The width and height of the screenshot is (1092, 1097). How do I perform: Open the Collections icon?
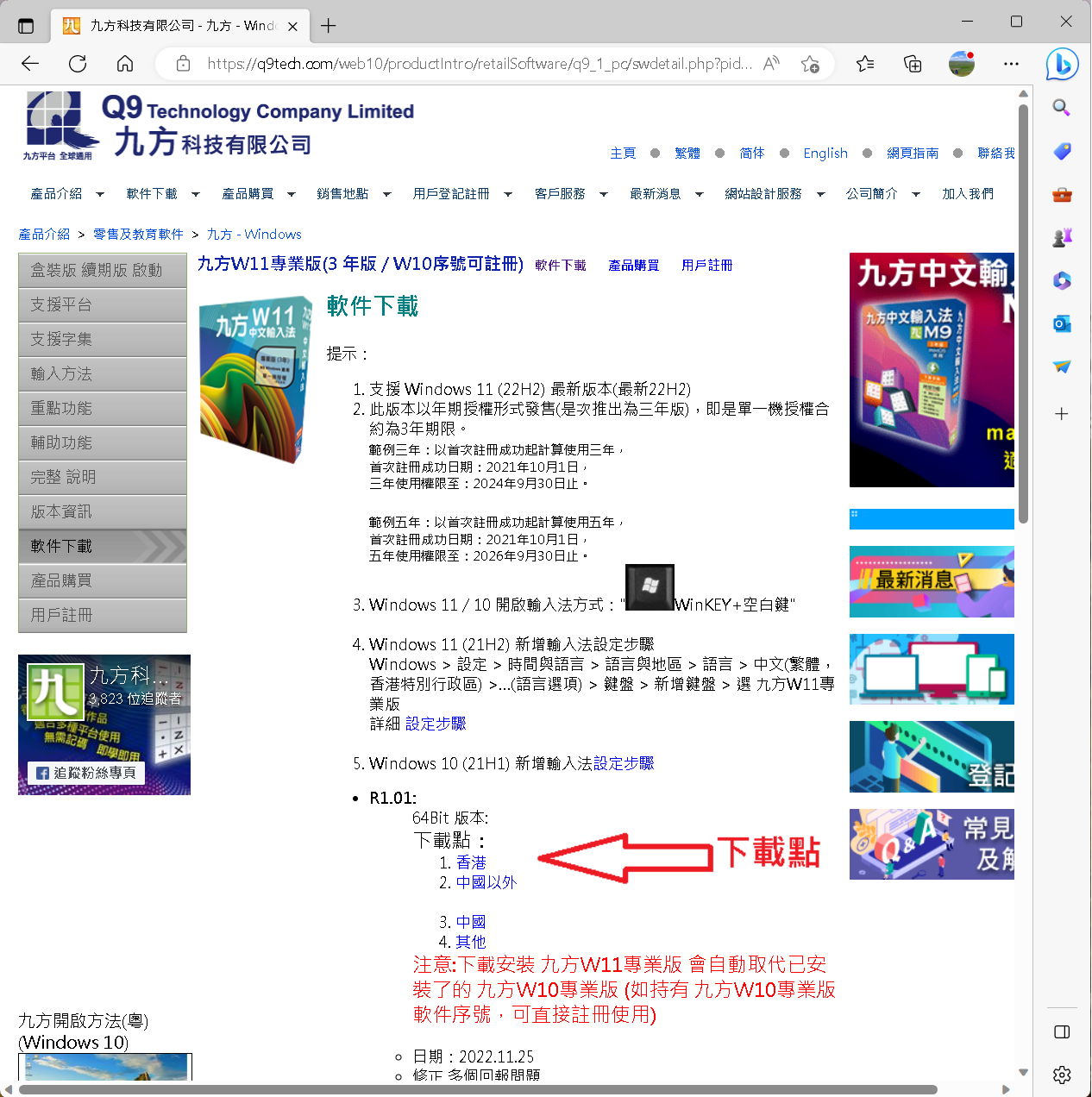(x=913, y=63)
